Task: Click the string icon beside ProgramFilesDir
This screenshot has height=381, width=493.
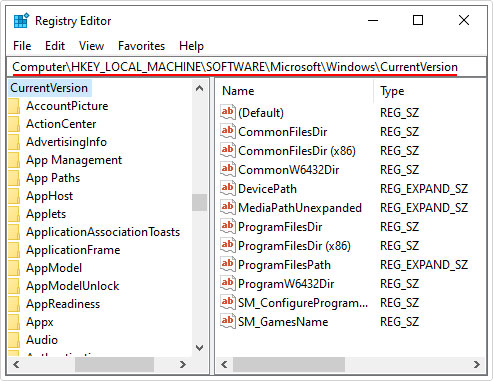Action: (228, 226)
